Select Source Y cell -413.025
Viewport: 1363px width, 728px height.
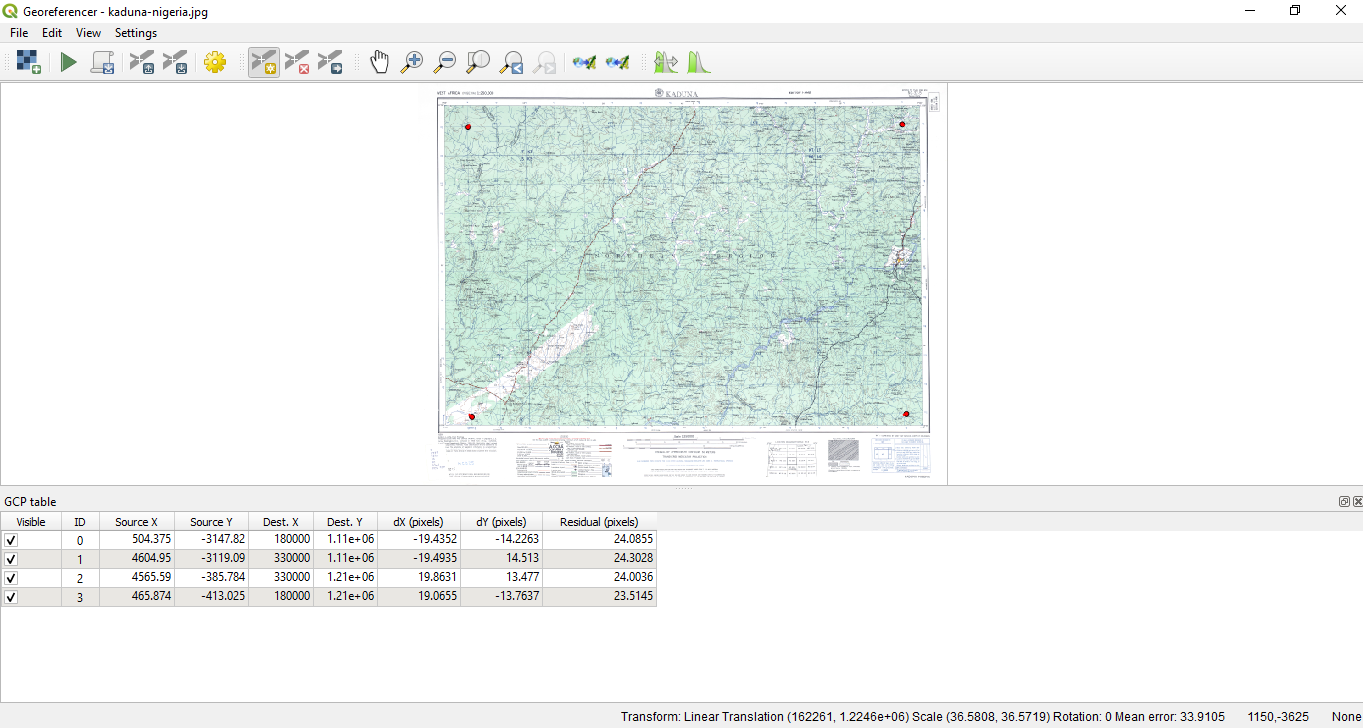click(x=212, y=597)
